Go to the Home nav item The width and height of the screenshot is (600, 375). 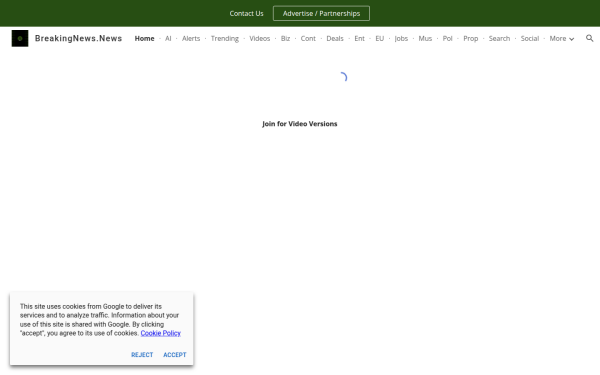click(x=144, y=39)
